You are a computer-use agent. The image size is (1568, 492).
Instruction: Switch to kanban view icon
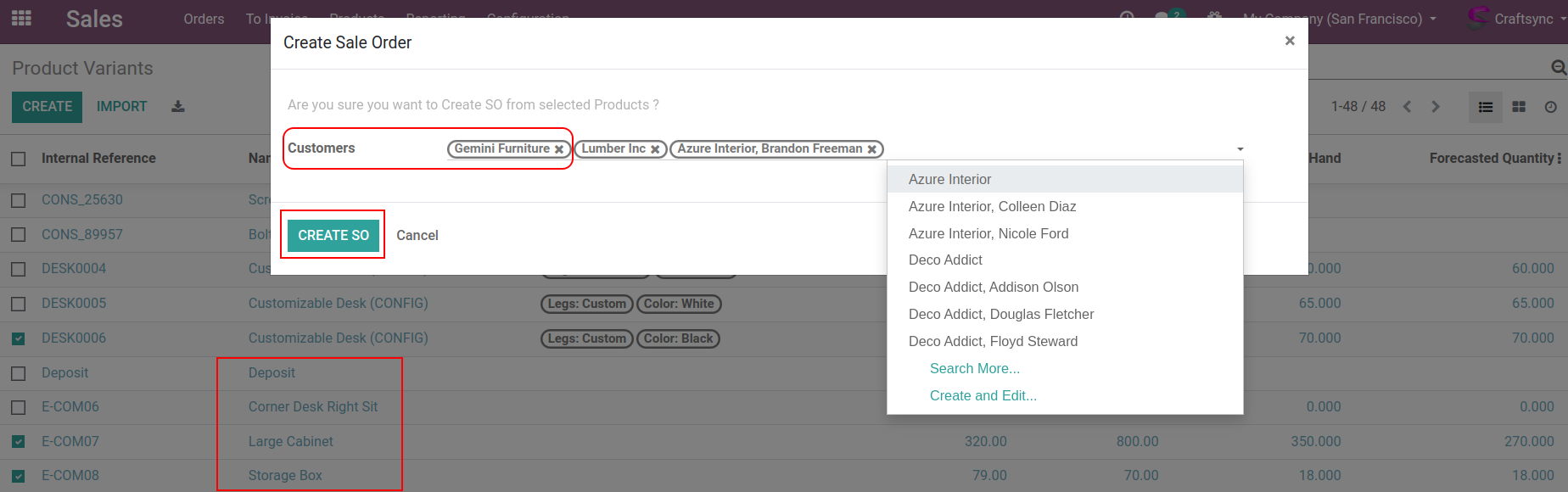(1519, 107)
